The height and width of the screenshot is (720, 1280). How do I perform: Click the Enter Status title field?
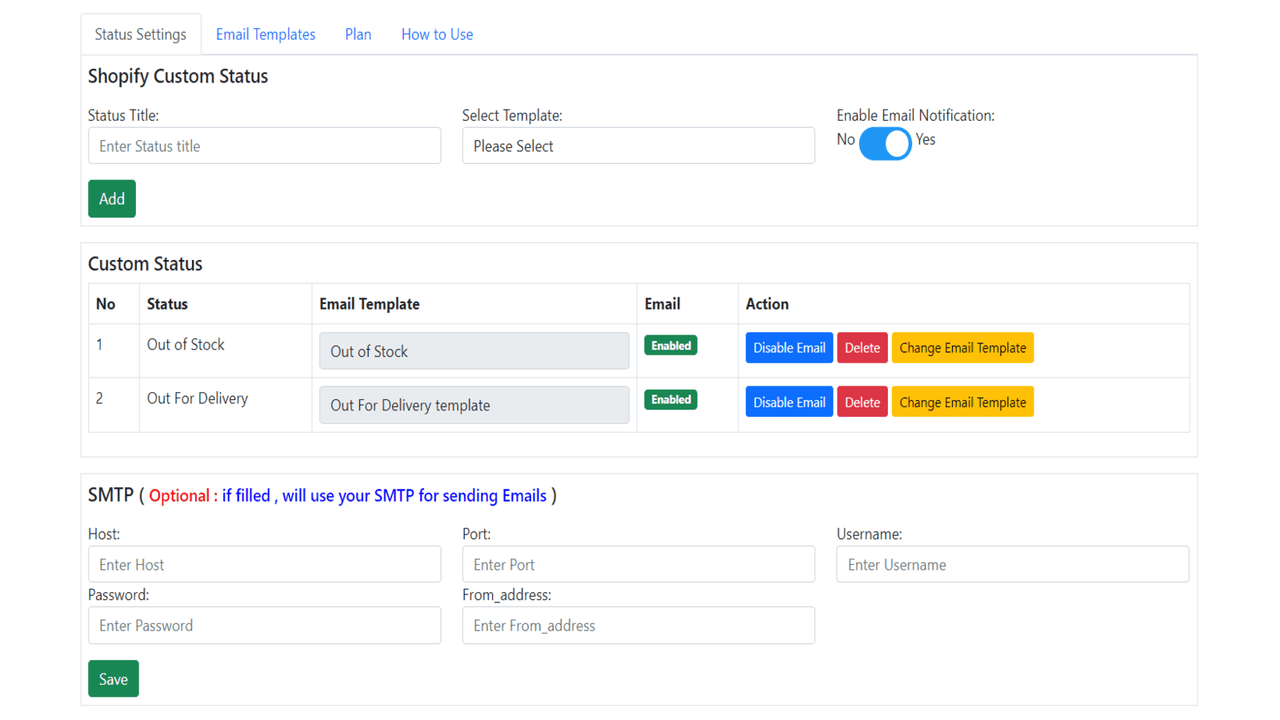264,145
